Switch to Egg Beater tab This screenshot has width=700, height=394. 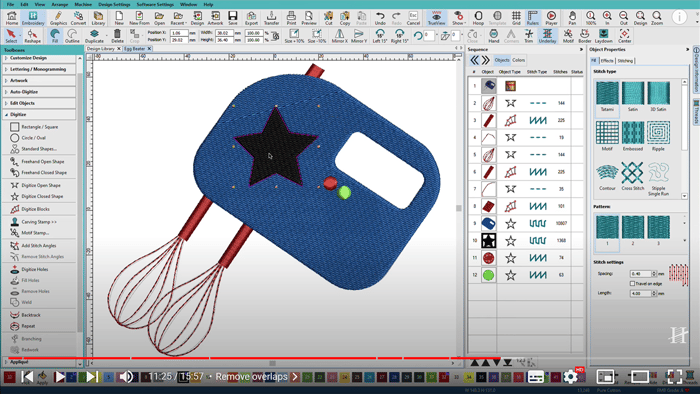pos(134,49)
